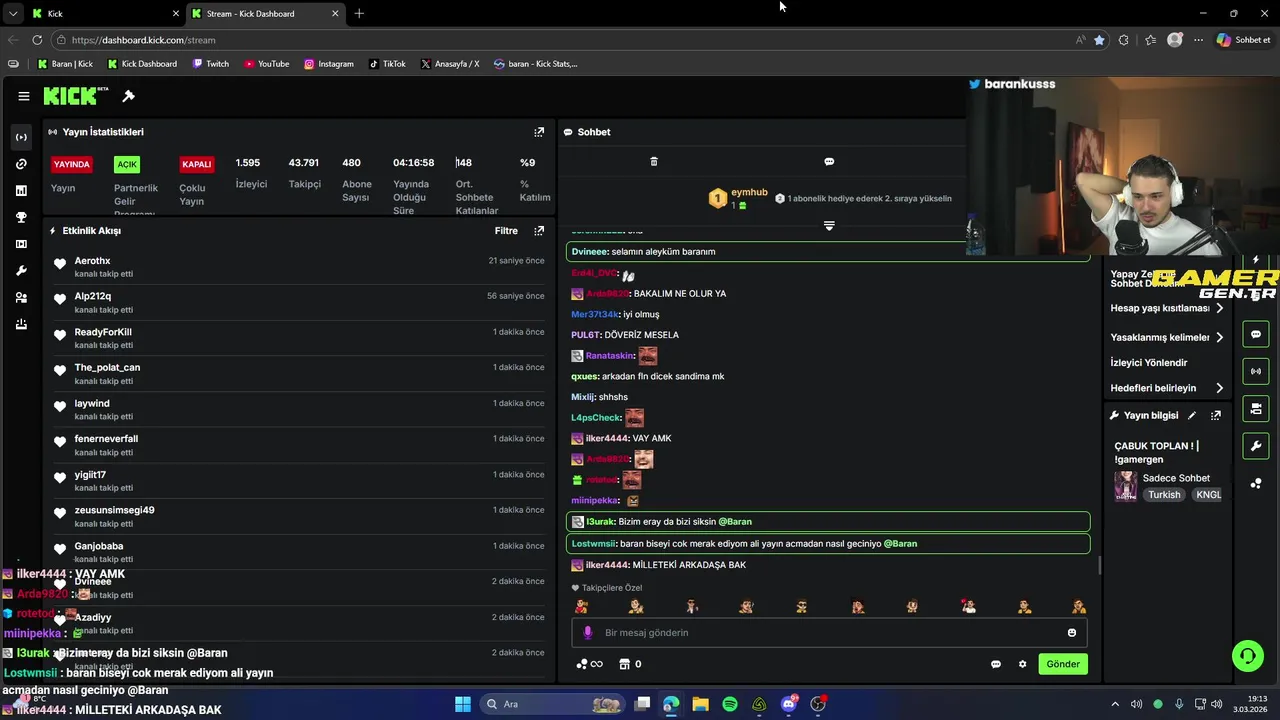
Task: Open the link icon in left sidebar
Action: coord(21,164)
